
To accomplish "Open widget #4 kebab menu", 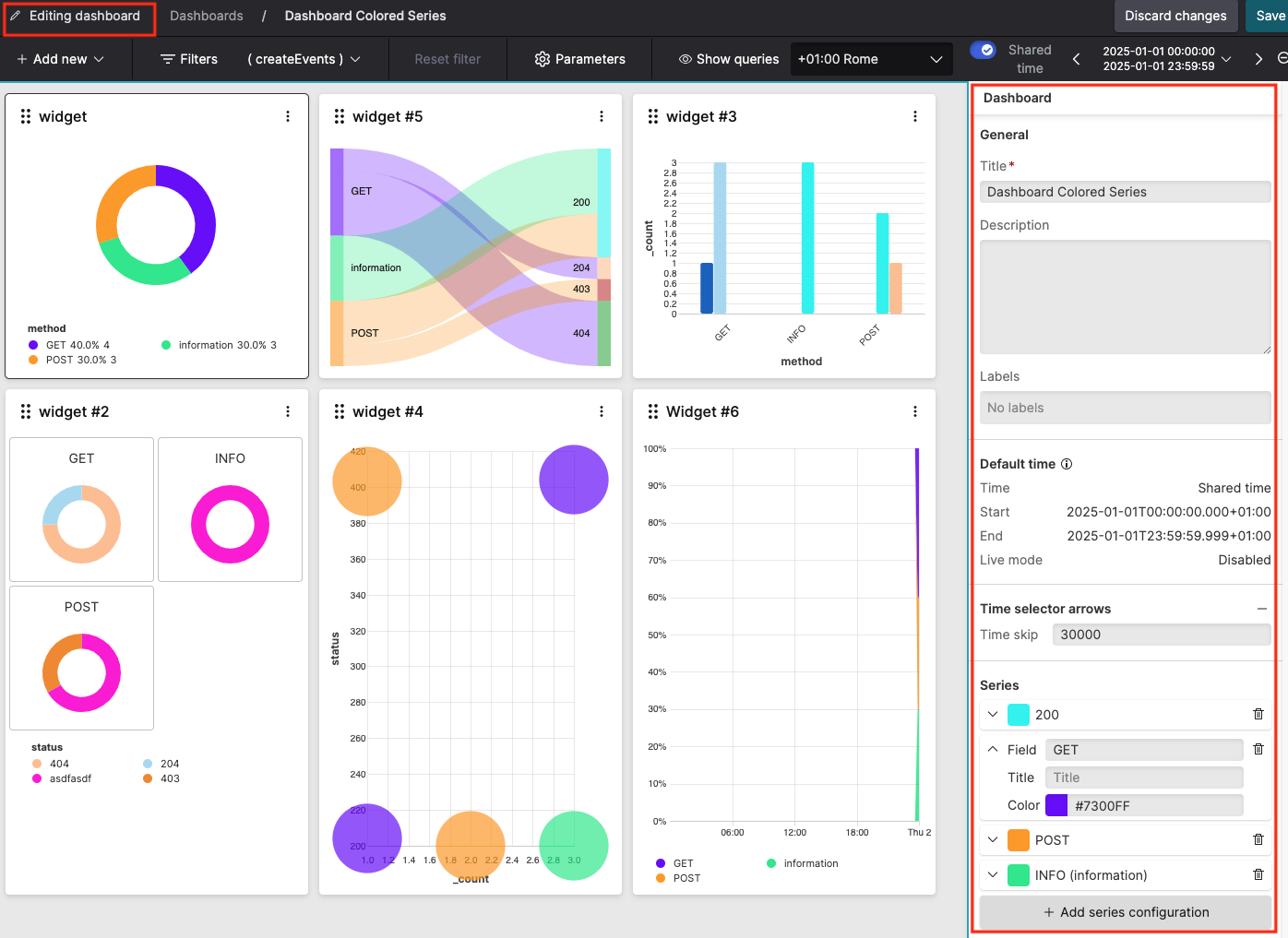I will (x=602, y=411).
